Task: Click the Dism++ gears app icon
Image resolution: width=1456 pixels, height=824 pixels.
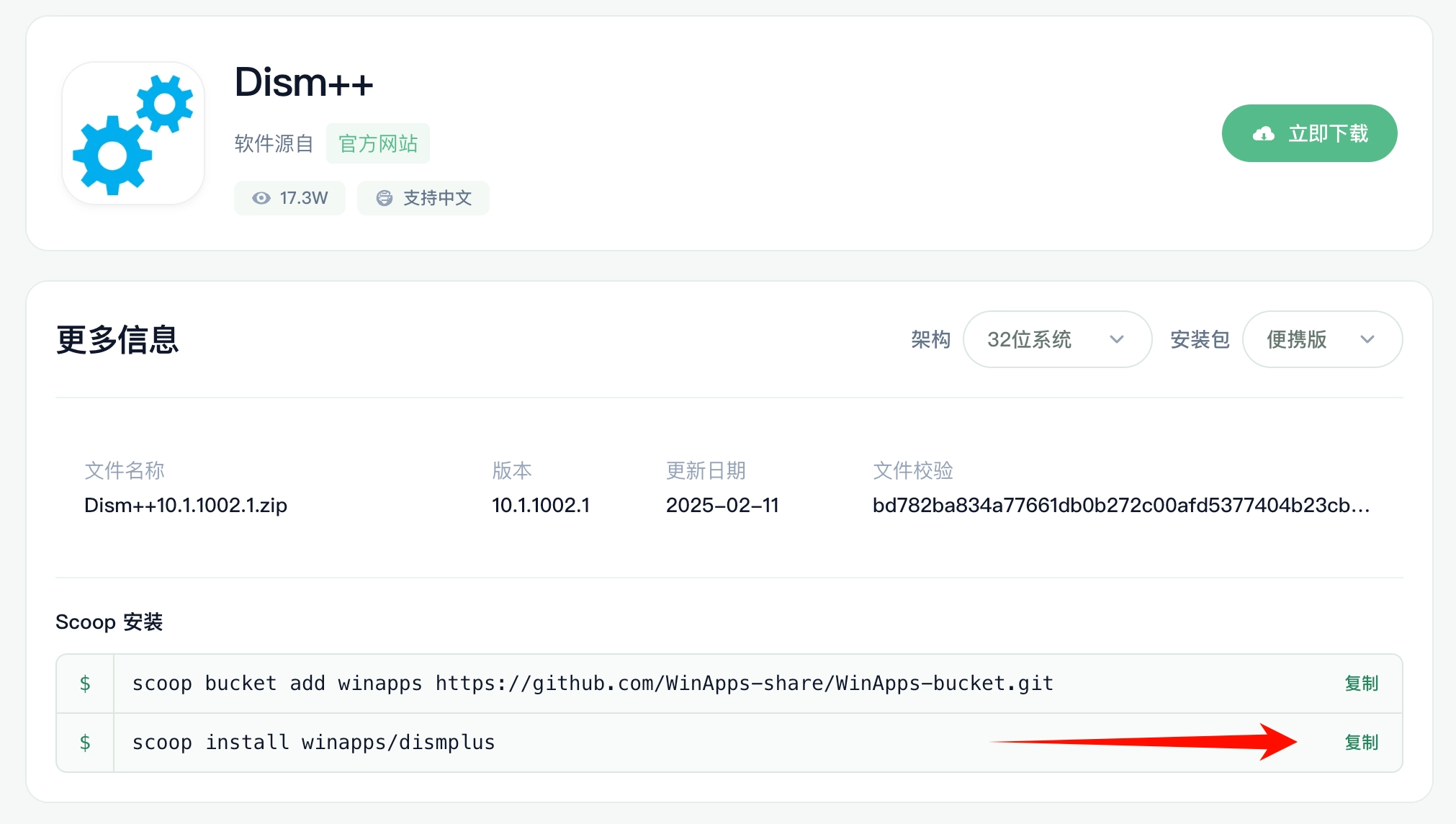Action: [133, 133]
